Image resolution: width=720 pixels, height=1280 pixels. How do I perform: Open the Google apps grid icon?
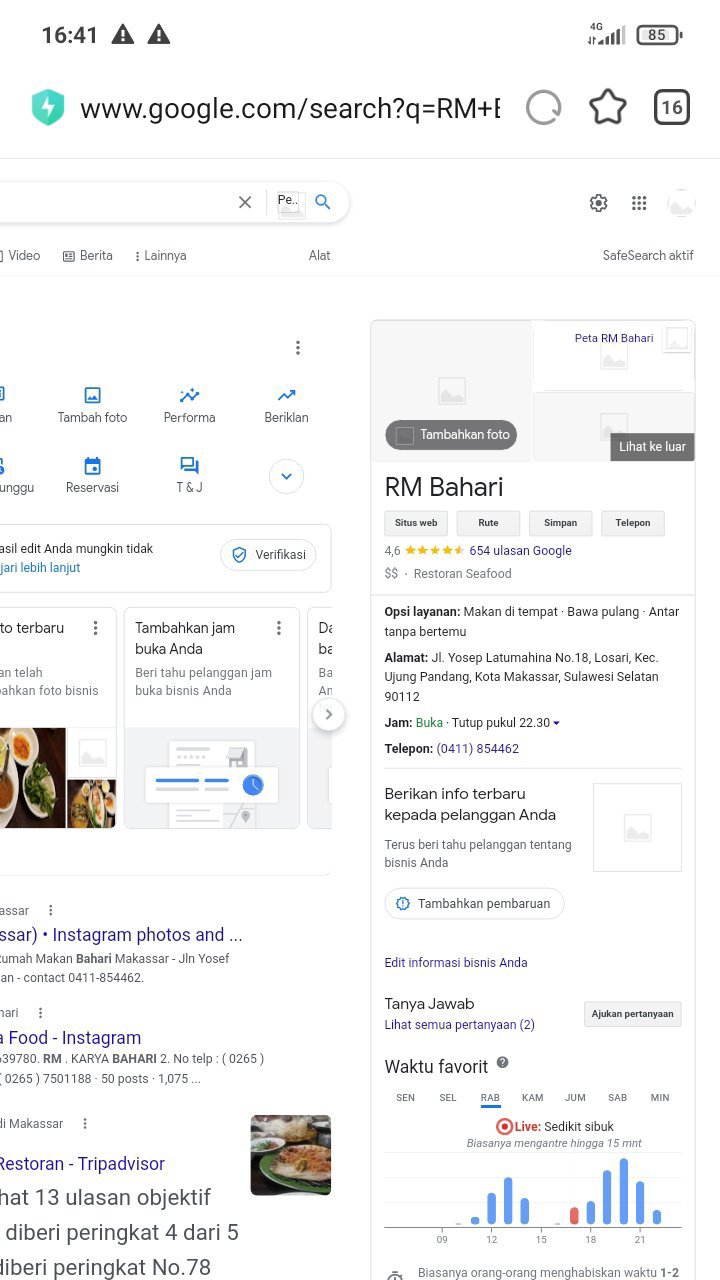point(639,203)
